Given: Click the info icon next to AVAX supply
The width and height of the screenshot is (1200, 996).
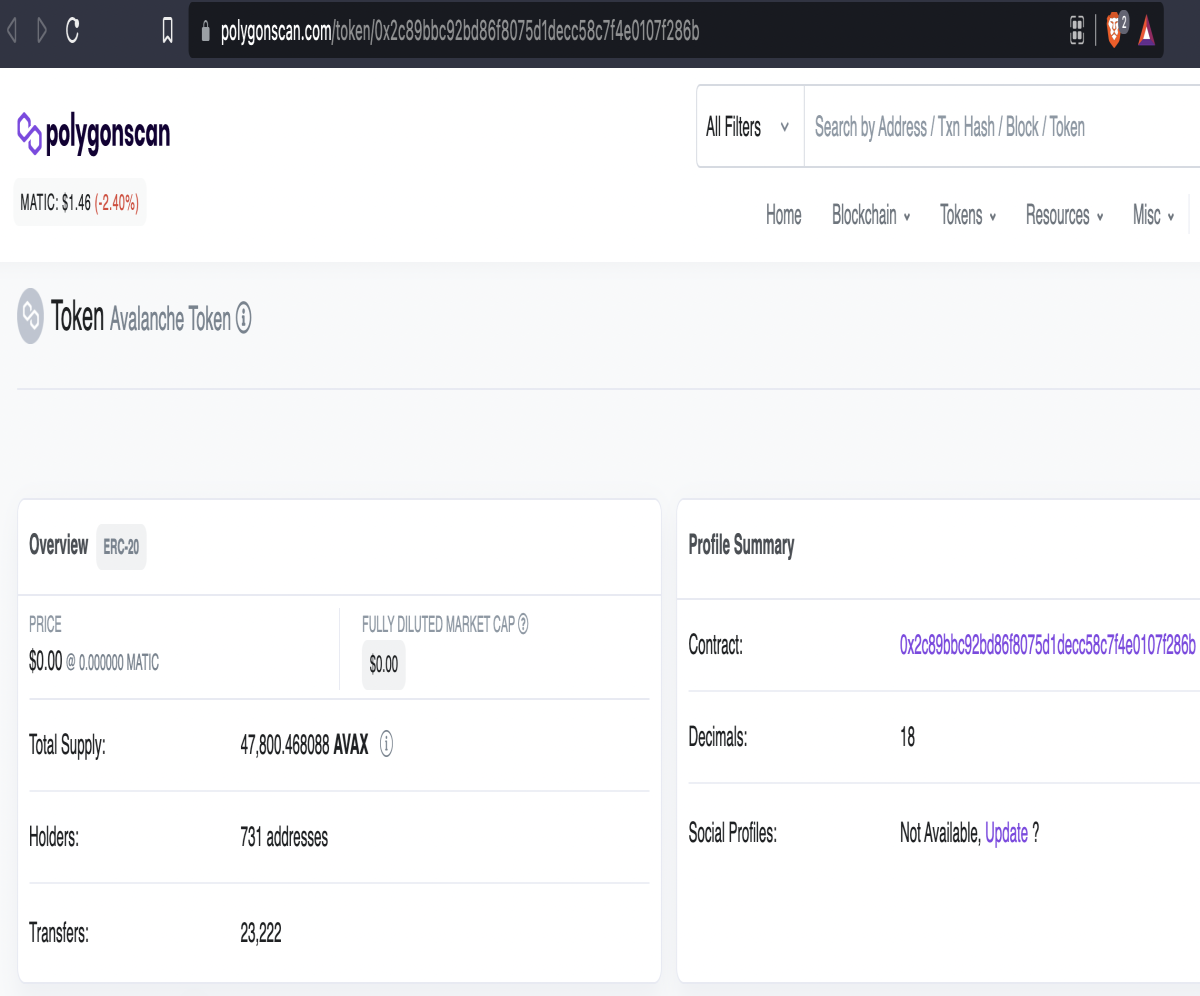Looking at the screenshot, I should (x=386, y=745).
